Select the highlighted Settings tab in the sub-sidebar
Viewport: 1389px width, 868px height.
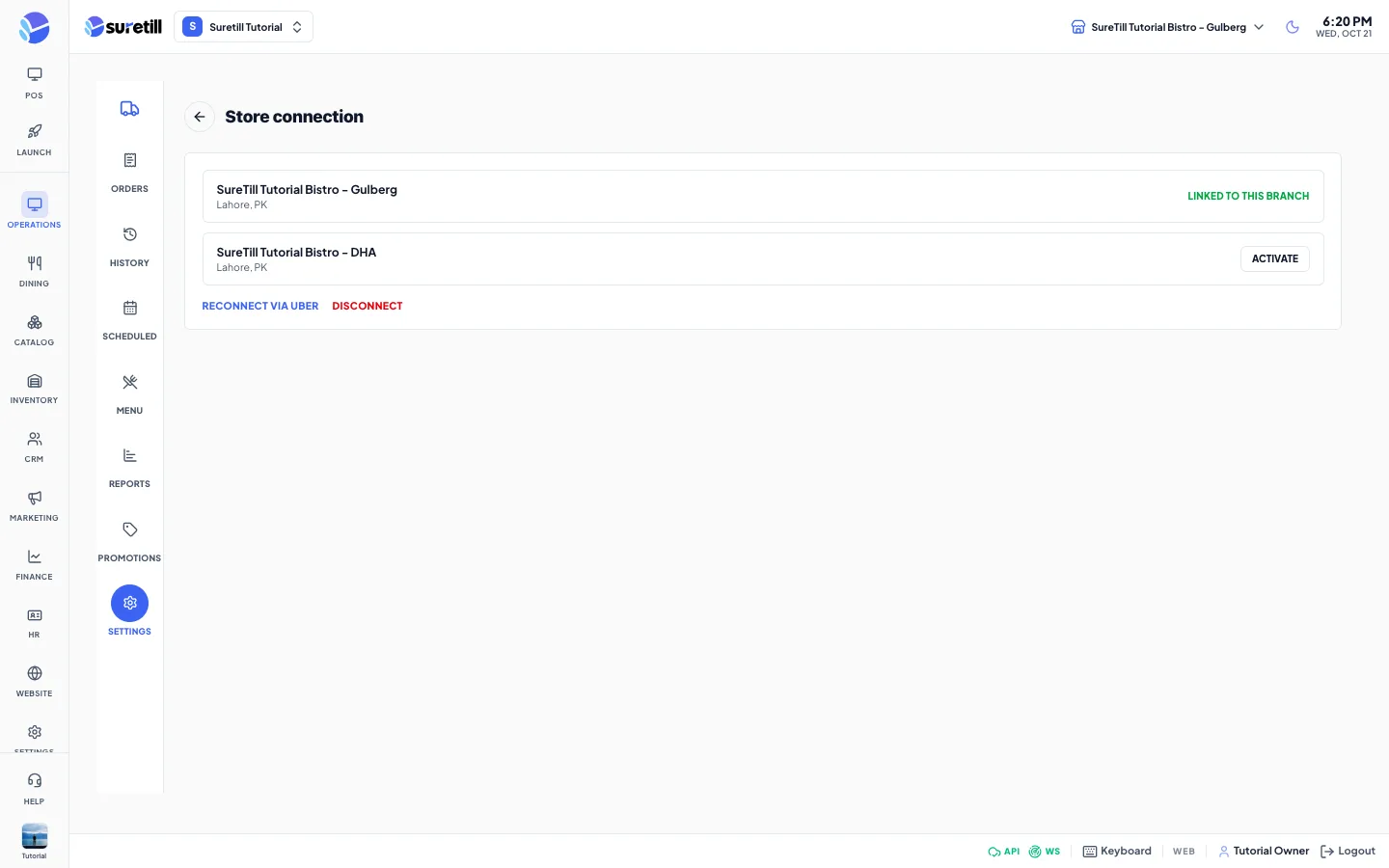(129, 611)
